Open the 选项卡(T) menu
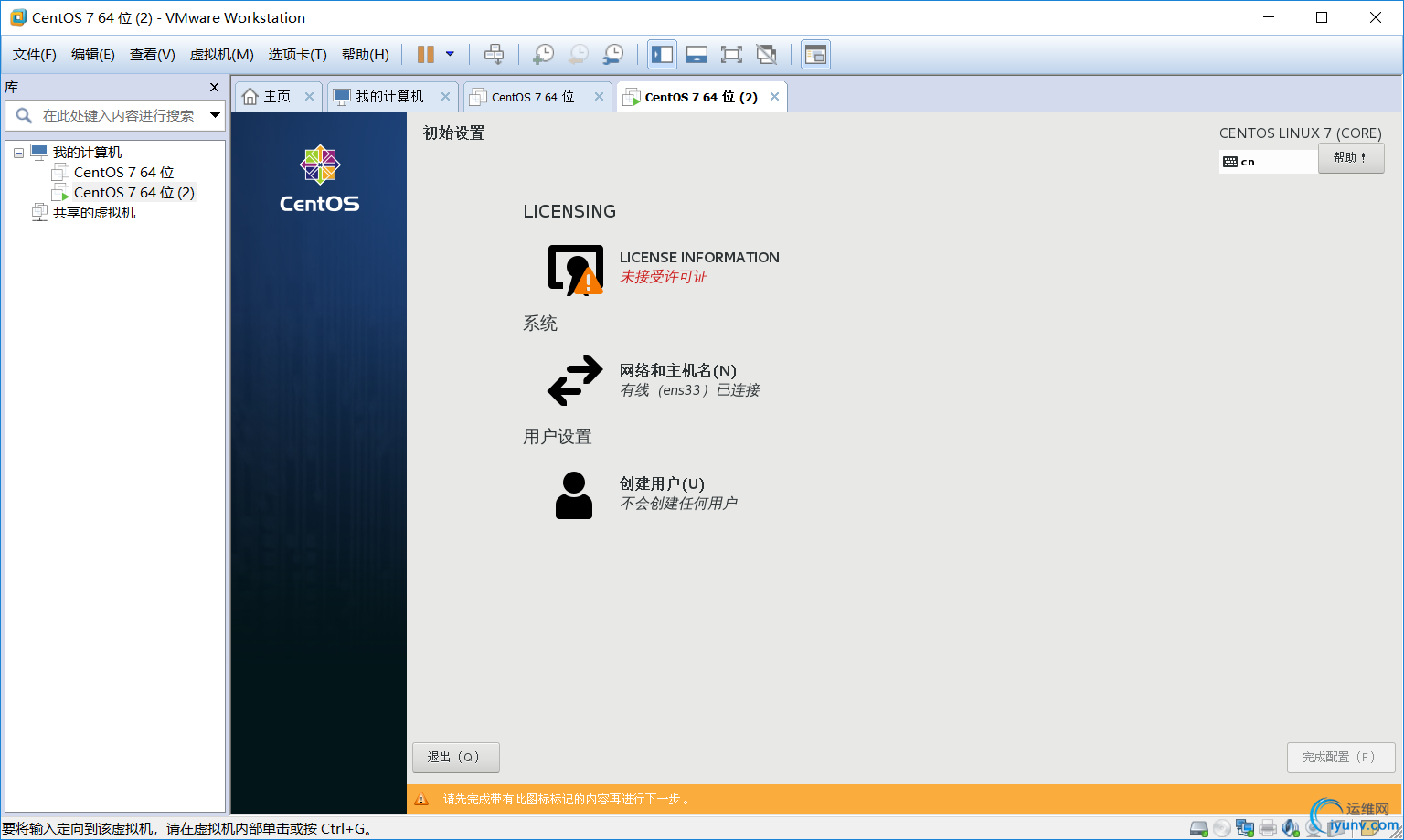 pos(298,55)
